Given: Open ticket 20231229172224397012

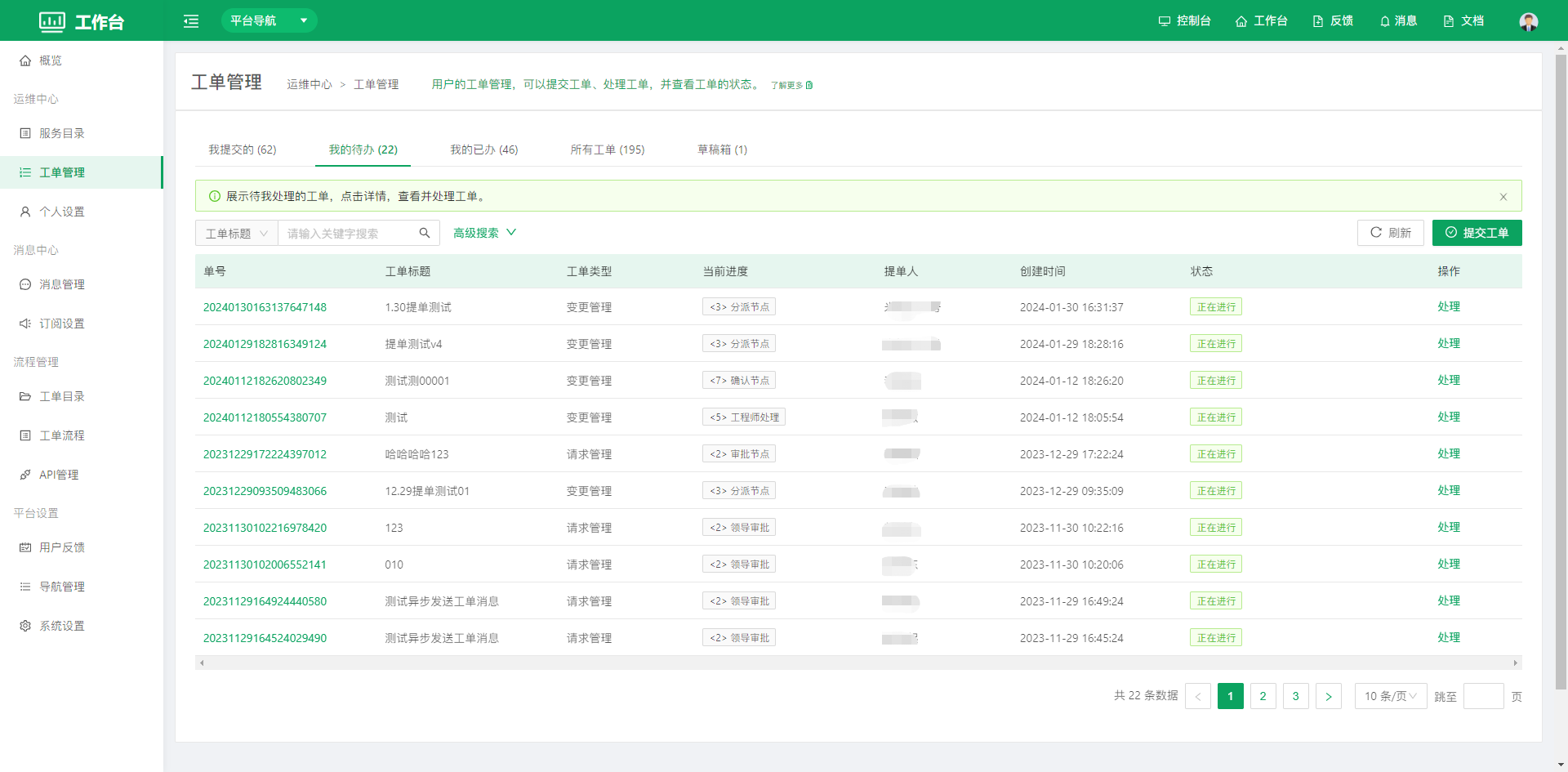Looking at the screenshot, I should tap(265, 454).
